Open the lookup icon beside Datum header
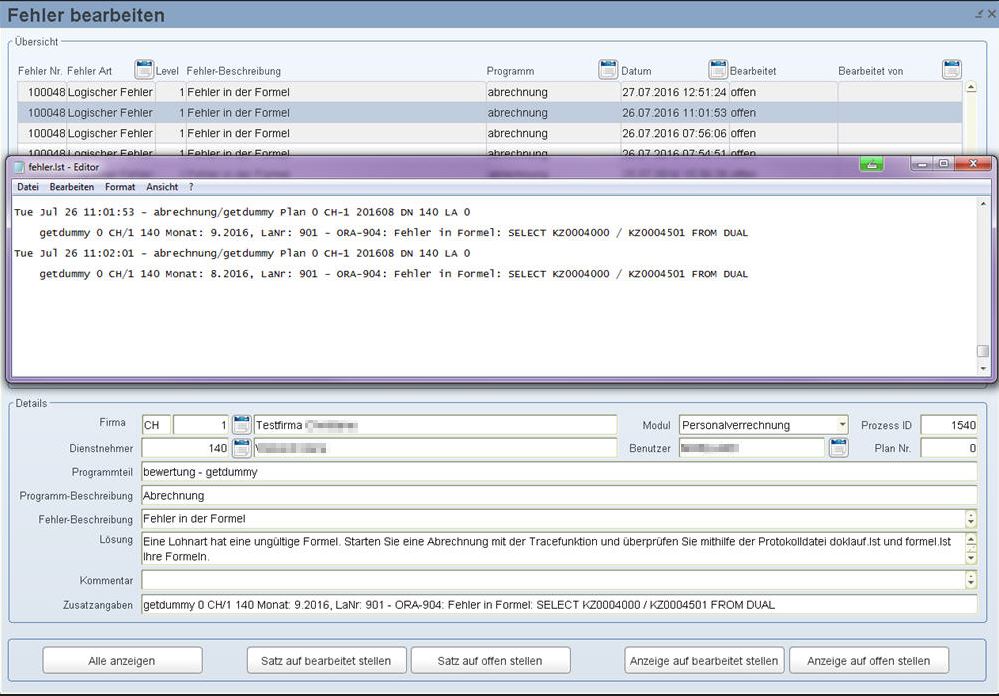 [718, 69]
